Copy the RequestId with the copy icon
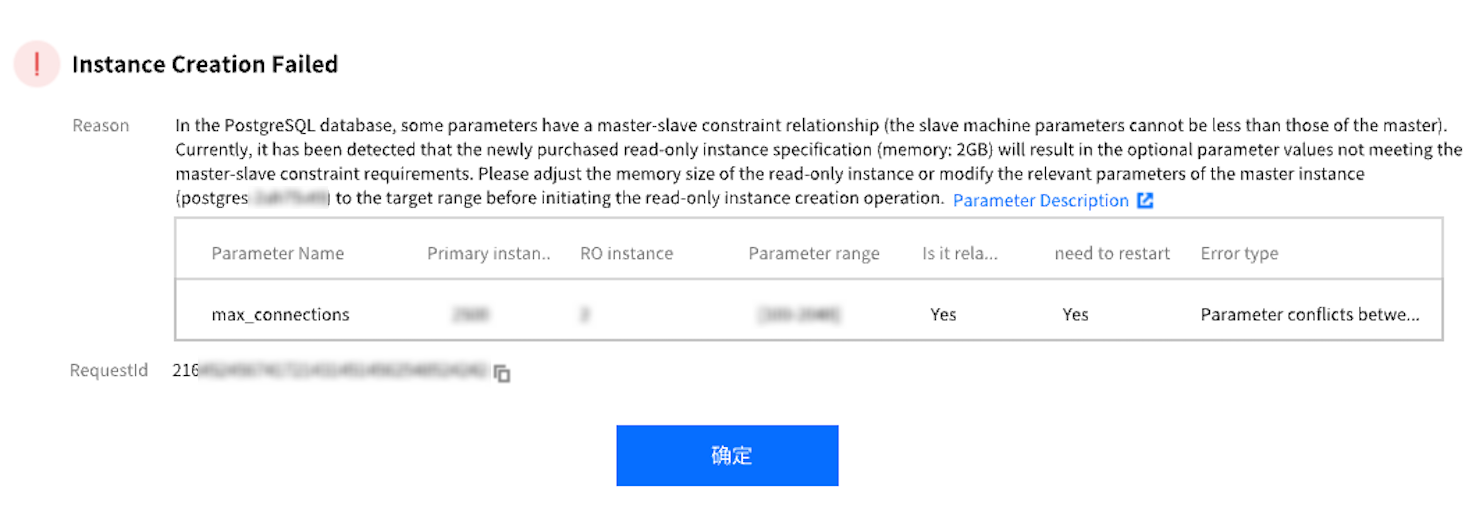 pyautogui.click(x=502, y=373)
